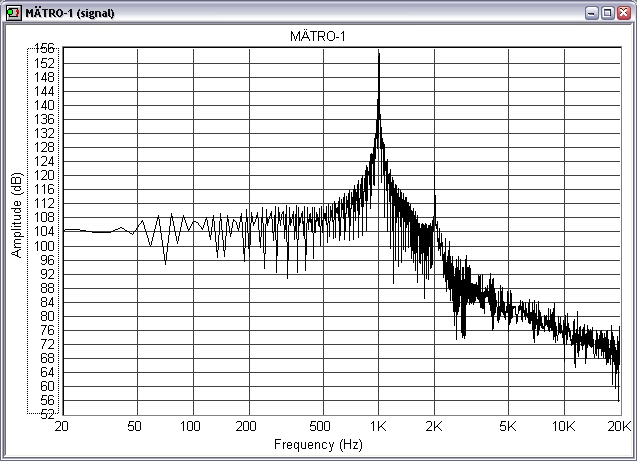Click the Amplitude (dB) axis label
Screen dimensions: 637x461
click(x=17, y=215)
